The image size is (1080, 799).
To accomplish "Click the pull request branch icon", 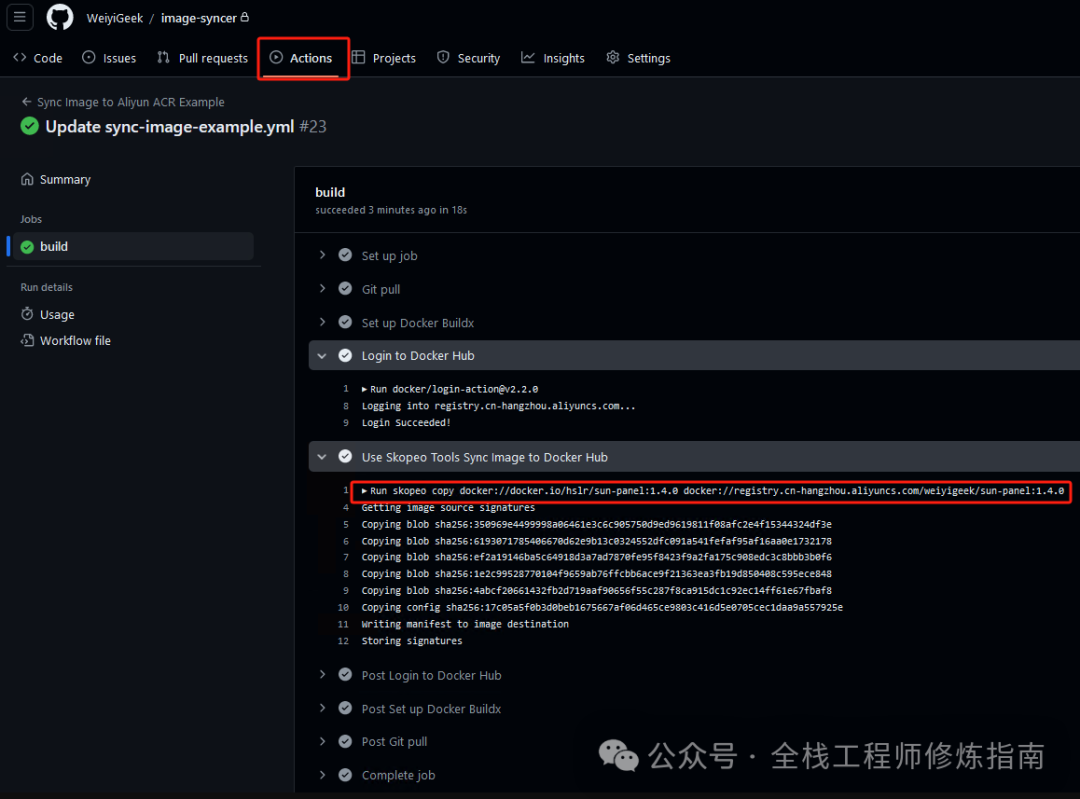I will click(163, 57).
